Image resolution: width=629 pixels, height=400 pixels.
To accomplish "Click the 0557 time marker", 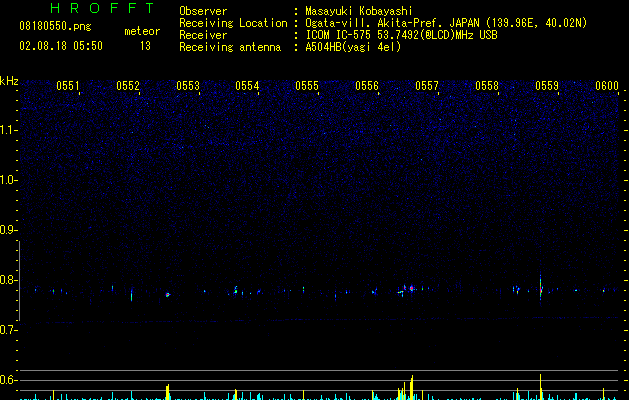I will [x=427, y=86].
